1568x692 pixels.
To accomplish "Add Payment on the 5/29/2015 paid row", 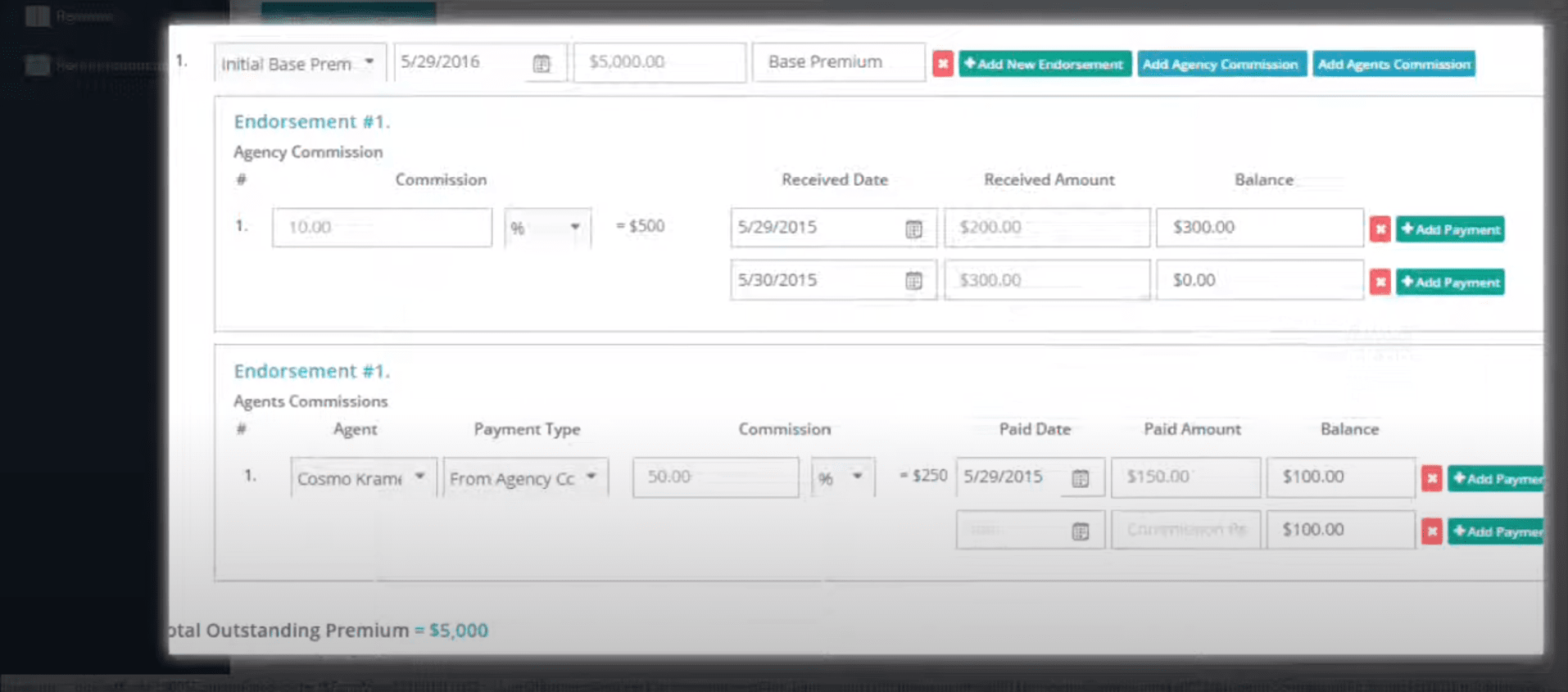I will 1495,478.
